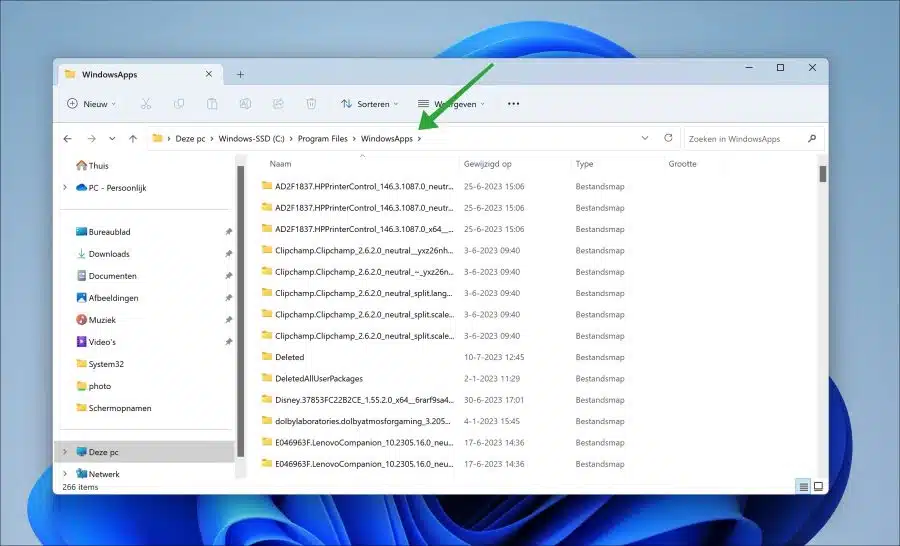Expand chevron after Deze pc breadcrumb
900x546 pixels.
point(212,138)
